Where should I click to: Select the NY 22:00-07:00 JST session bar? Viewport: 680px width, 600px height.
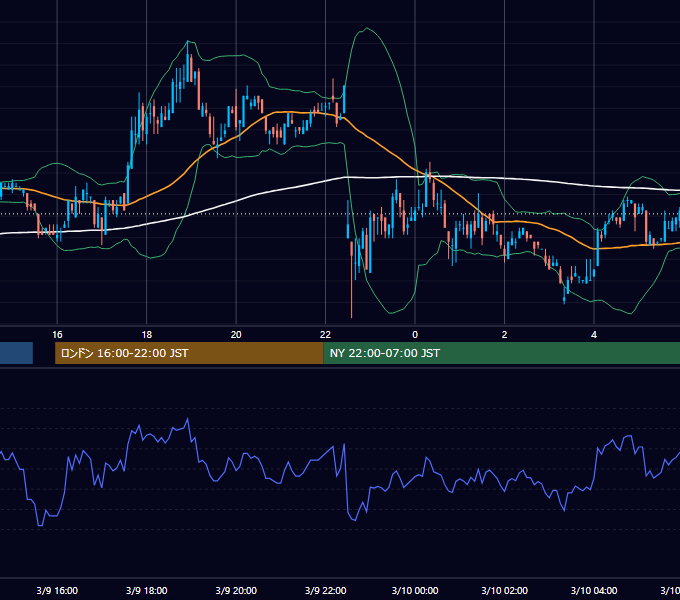click(502, 353)
